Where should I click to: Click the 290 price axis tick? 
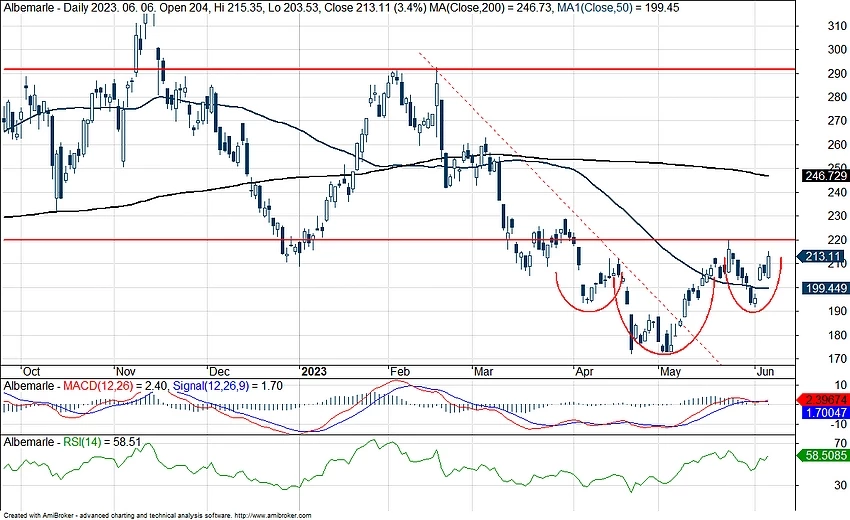click(837, 73)
